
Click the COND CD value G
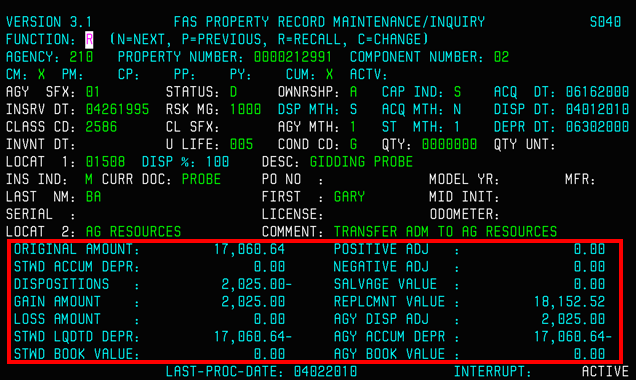(353, 144)
